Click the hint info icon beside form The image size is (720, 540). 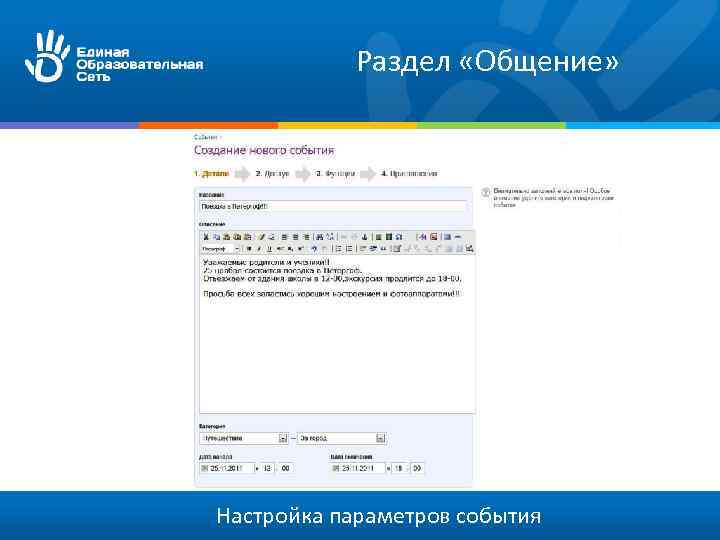485,192
